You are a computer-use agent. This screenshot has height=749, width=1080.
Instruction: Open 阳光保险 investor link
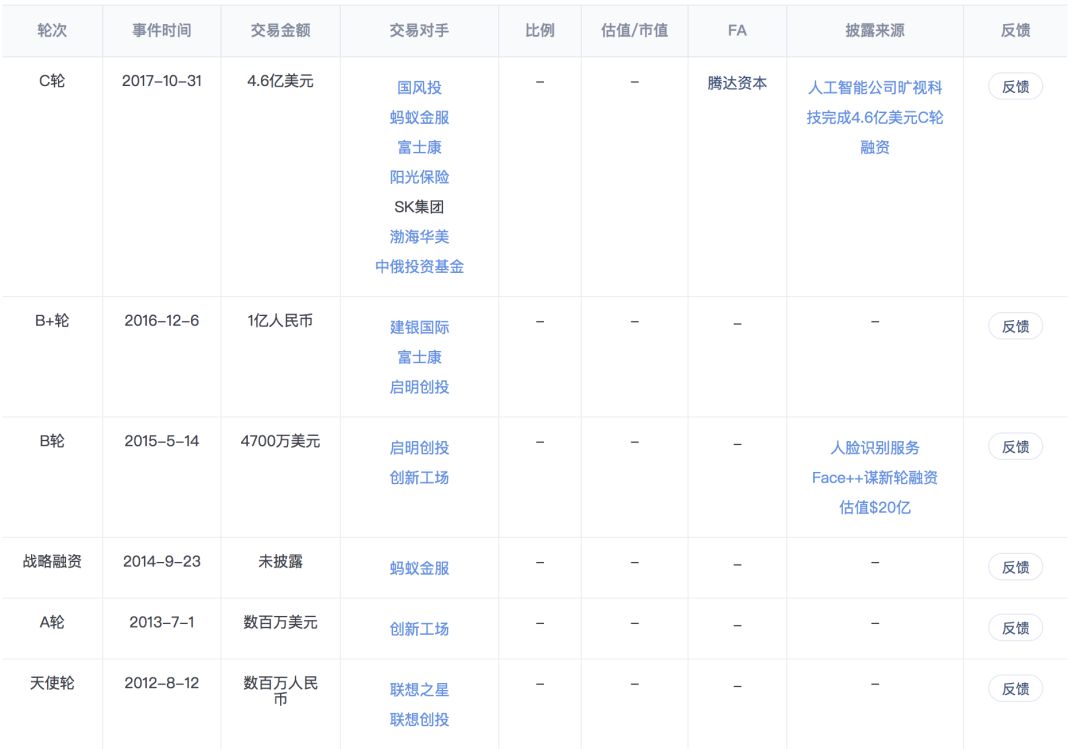[x=419, y=177]
